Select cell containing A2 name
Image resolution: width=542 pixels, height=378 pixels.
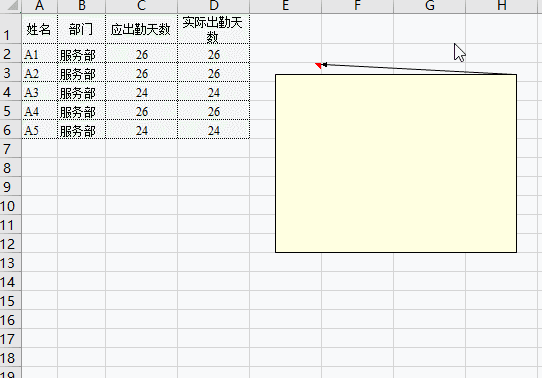click(x=39, y=72)
